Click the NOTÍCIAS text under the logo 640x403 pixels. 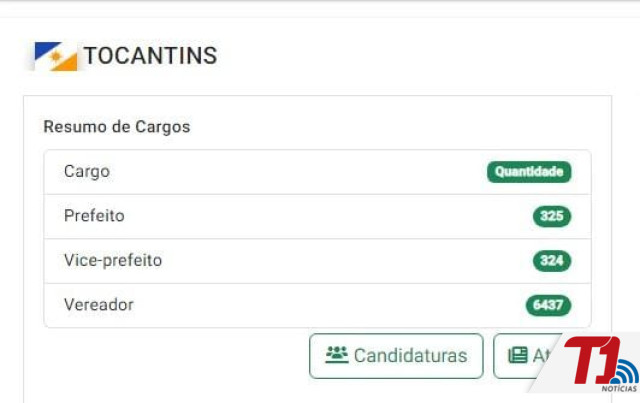click(x=619, y=389)
